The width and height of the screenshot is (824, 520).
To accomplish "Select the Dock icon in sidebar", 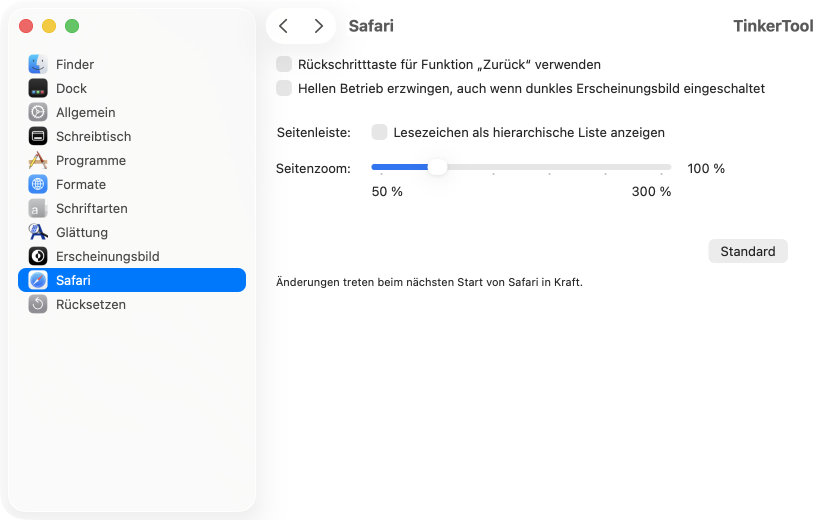I will [x=38, y=88].
